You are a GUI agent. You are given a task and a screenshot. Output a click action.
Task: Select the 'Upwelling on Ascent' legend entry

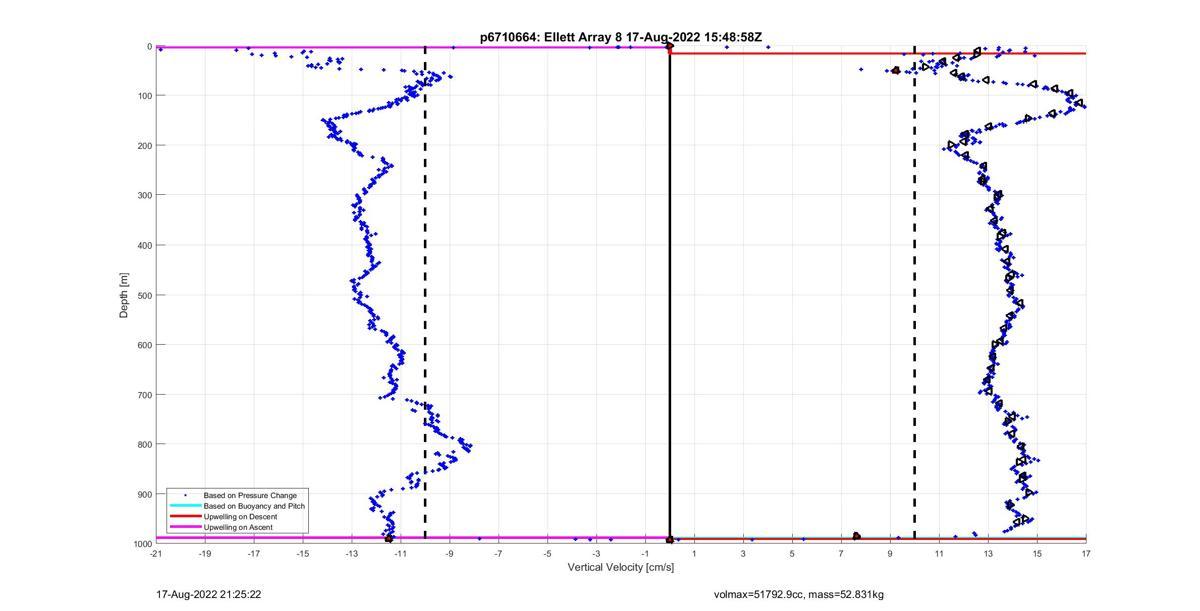pyautogui.click(x=238, y=527)
